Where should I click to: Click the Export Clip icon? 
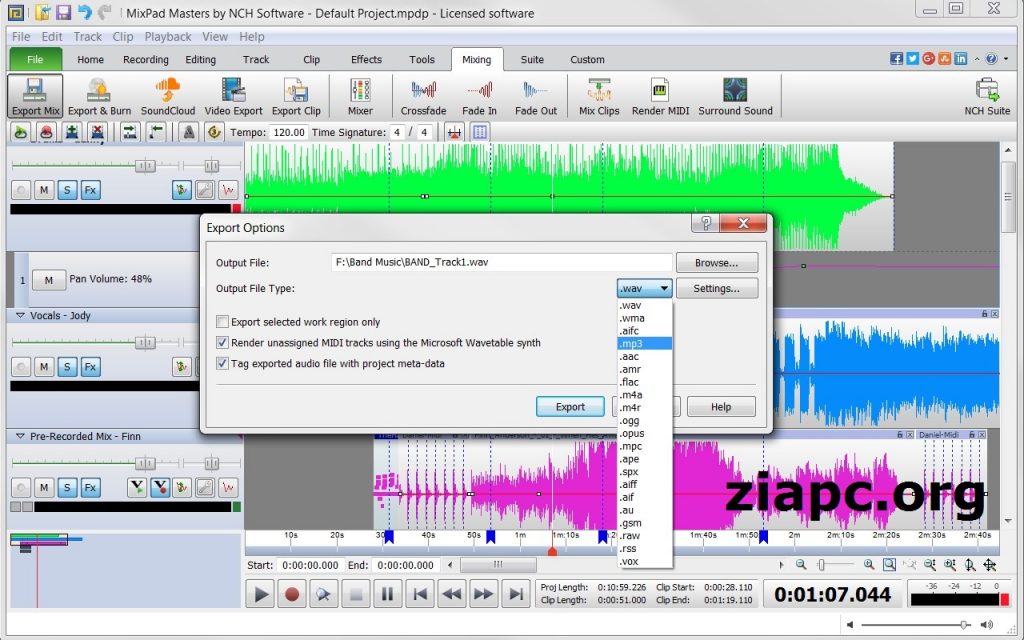pos(296,96)
